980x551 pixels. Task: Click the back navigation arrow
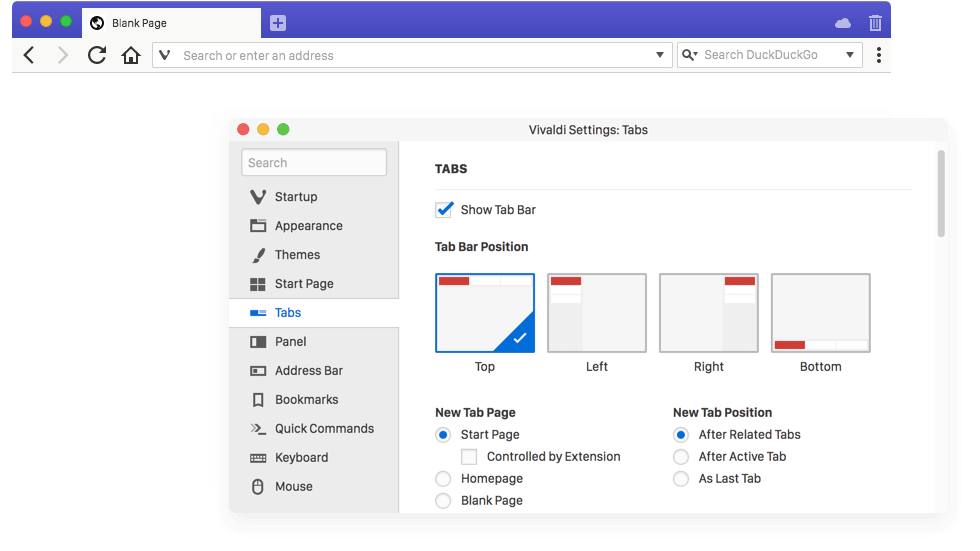click(29, 55)
